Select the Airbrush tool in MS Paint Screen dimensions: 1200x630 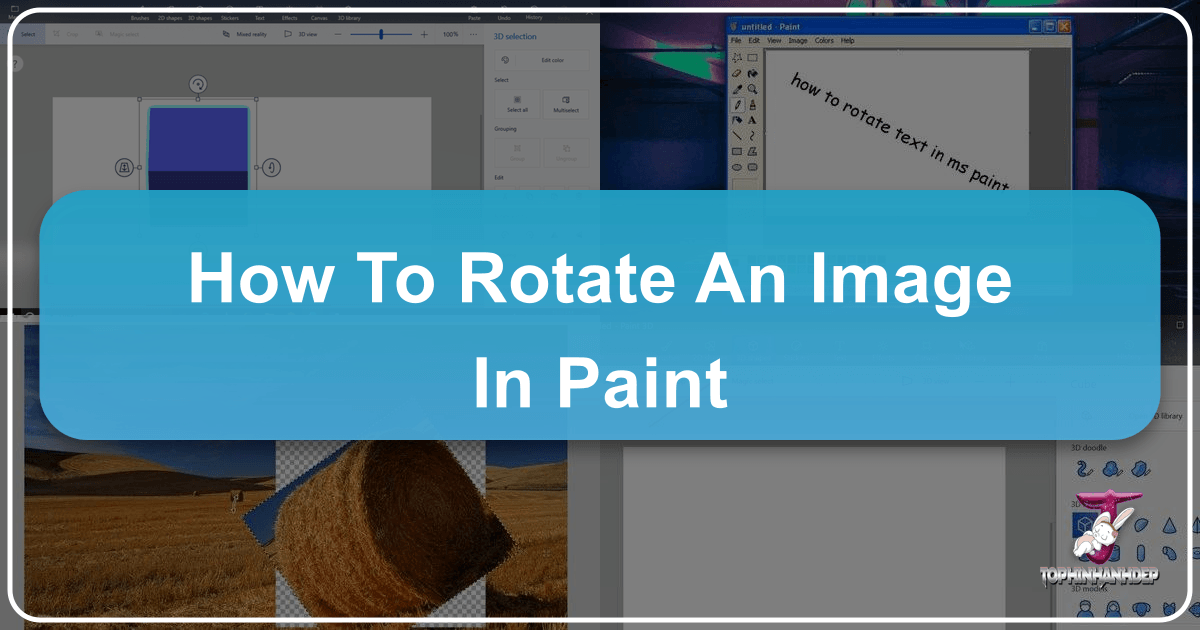pos(736,119)
